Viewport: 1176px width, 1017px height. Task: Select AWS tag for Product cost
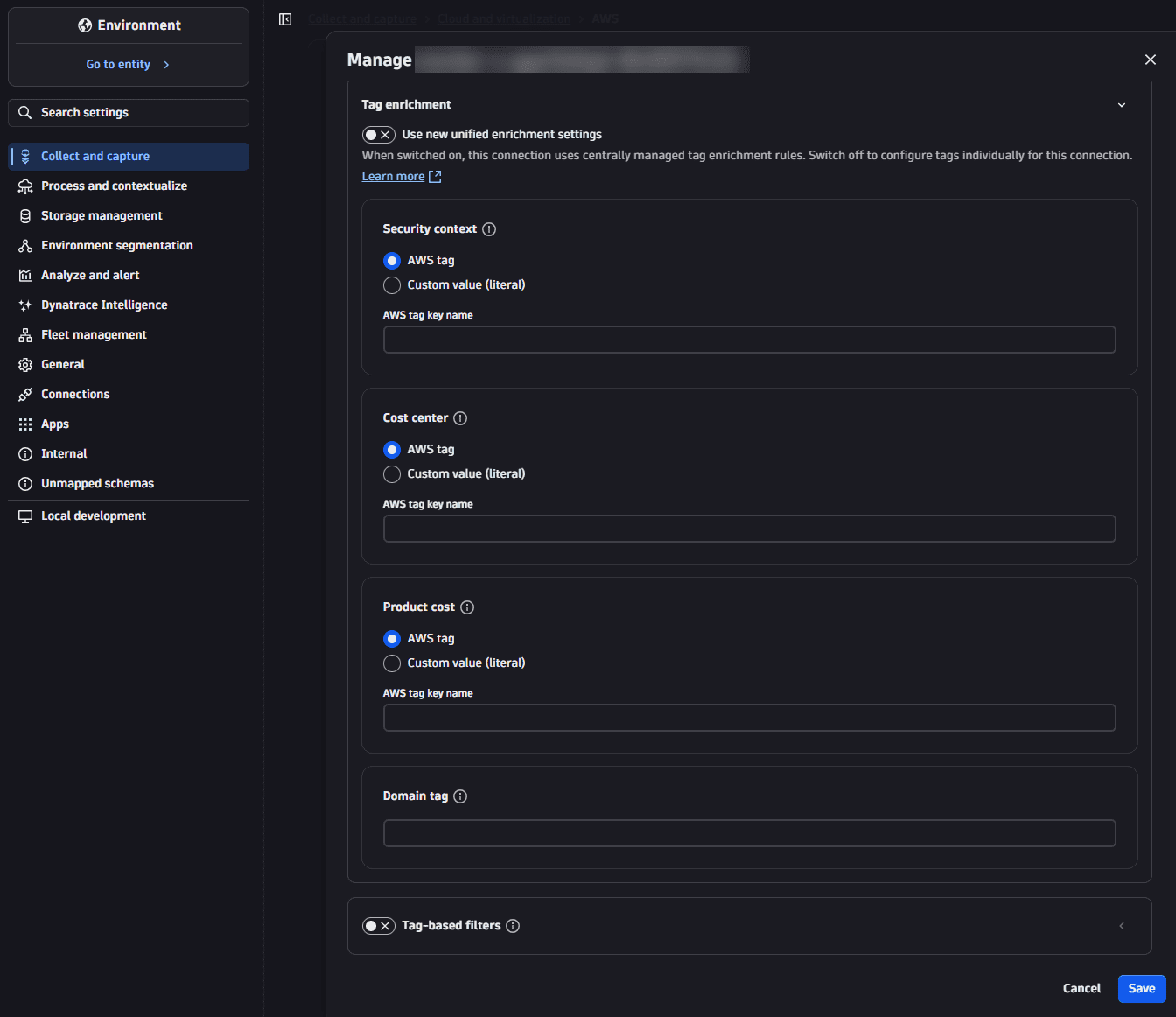click(392, 639)
